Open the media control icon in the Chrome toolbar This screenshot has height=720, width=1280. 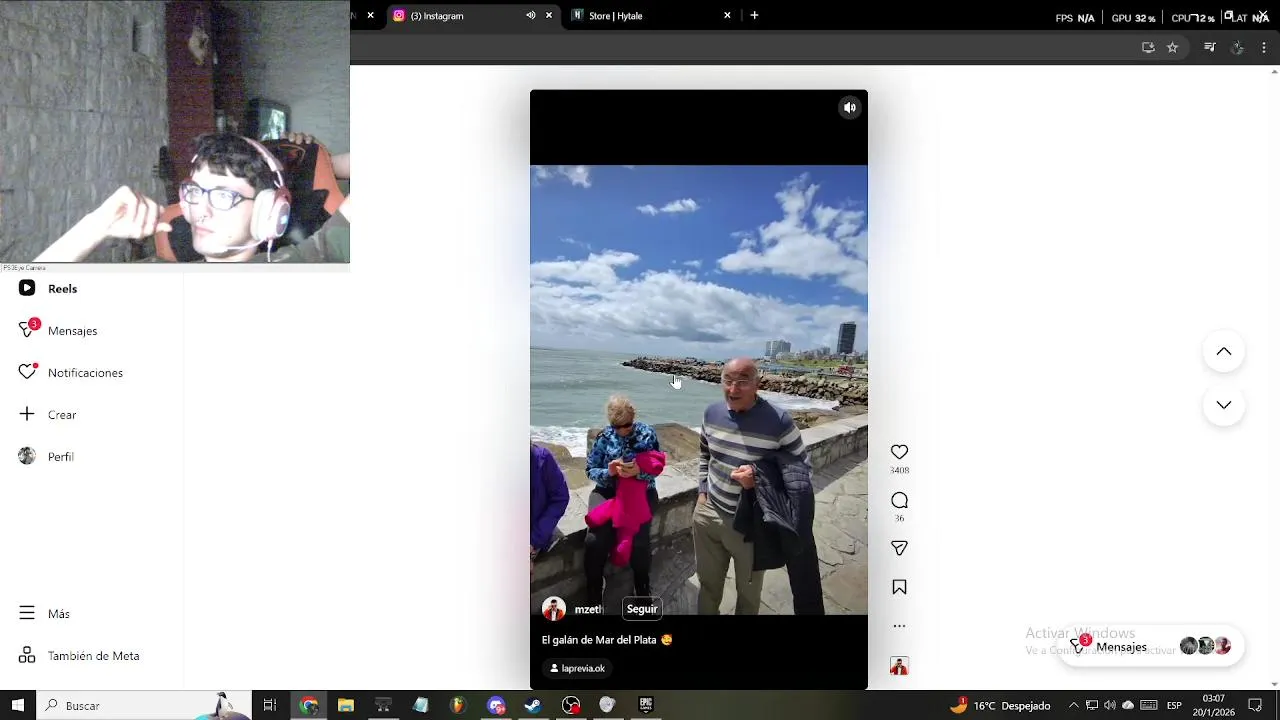coord(1210,47)
